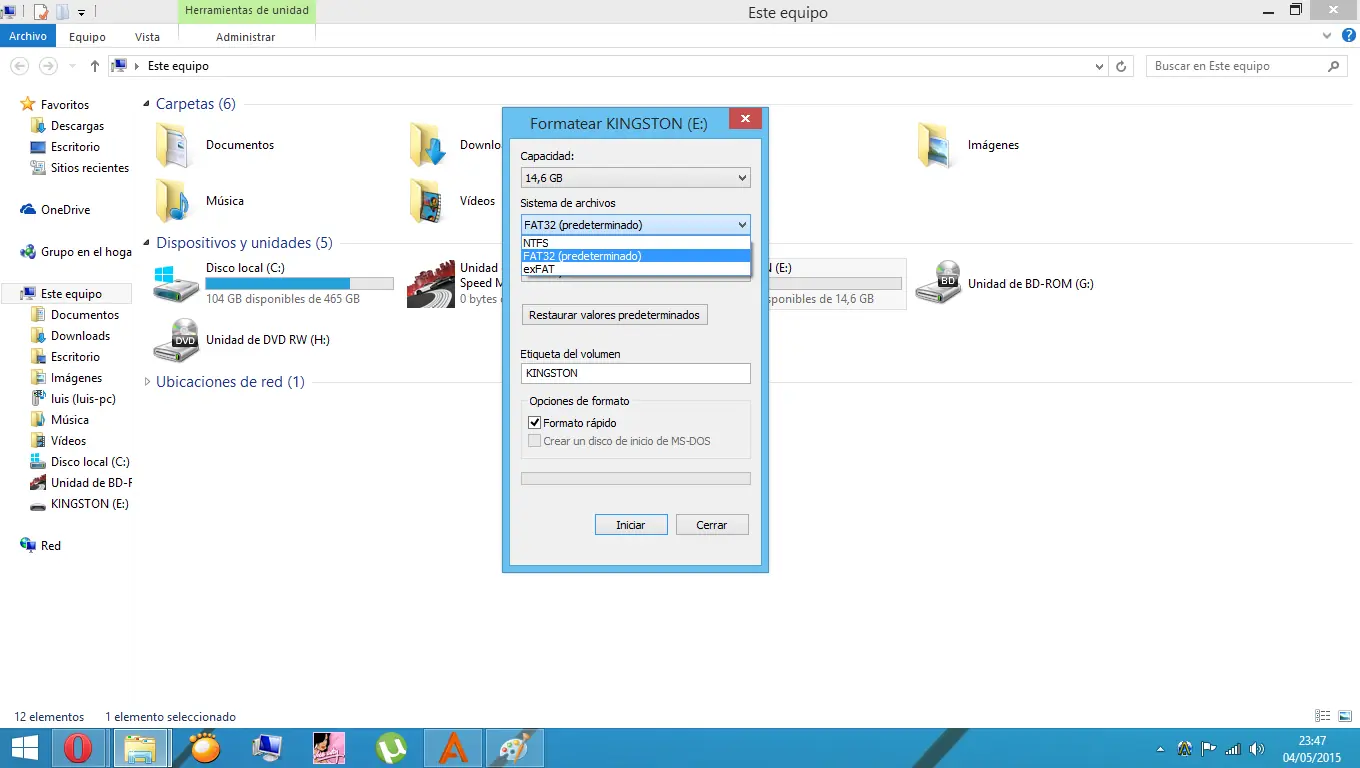
Task: Switch to details view layout icon
Action: pyautogui.click(x=1324, y=716)
